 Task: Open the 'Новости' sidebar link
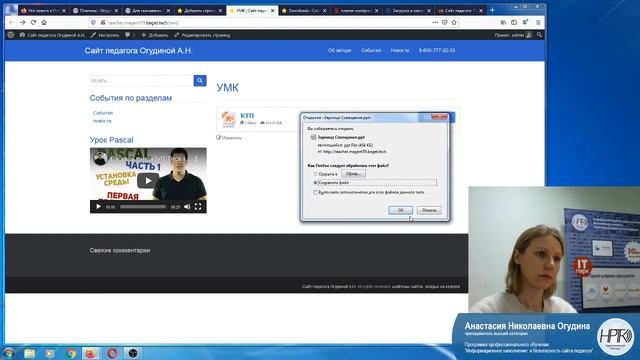click(102, 121)
